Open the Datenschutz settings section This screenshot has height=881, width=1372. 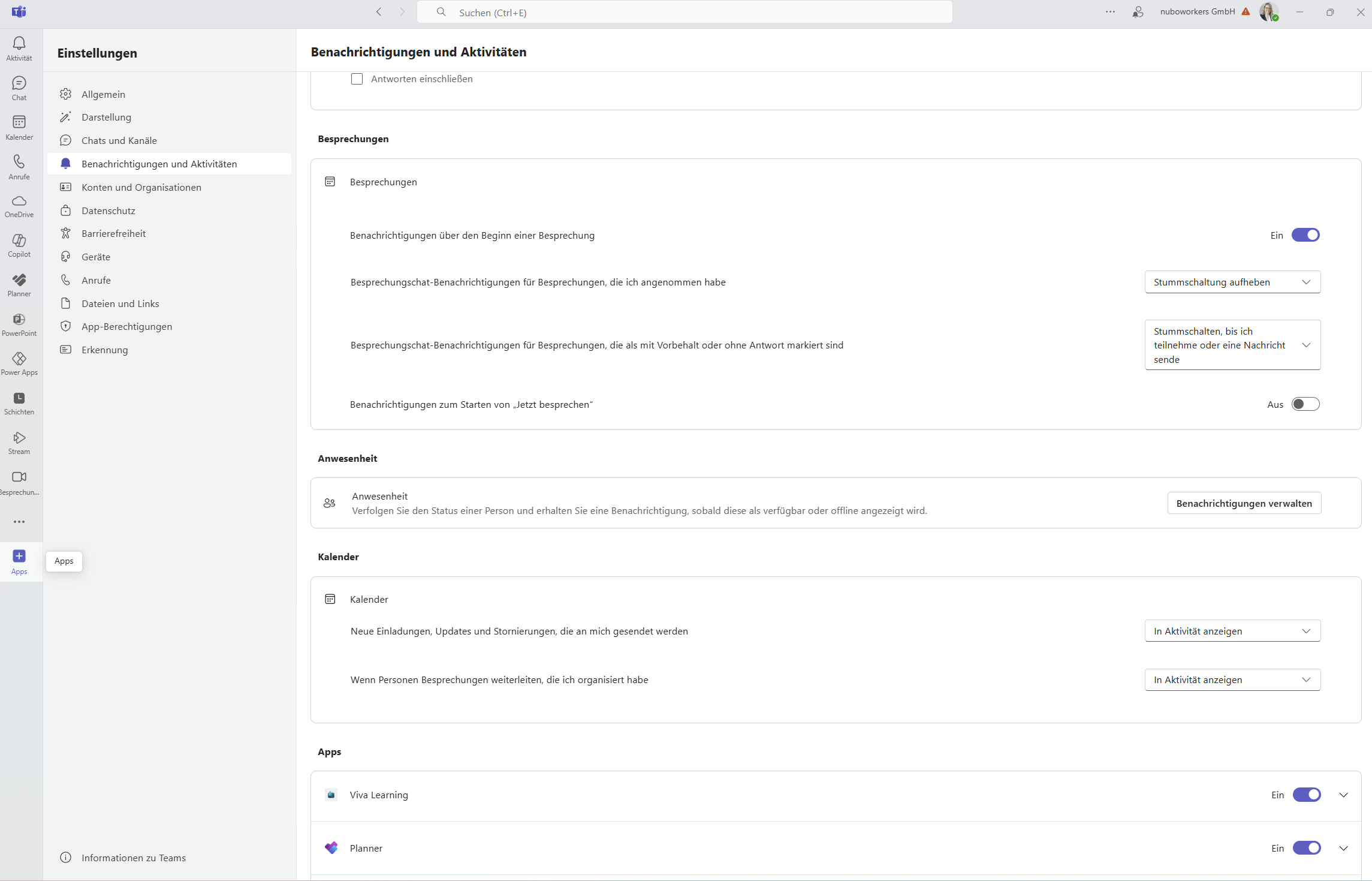coord(108,210)
